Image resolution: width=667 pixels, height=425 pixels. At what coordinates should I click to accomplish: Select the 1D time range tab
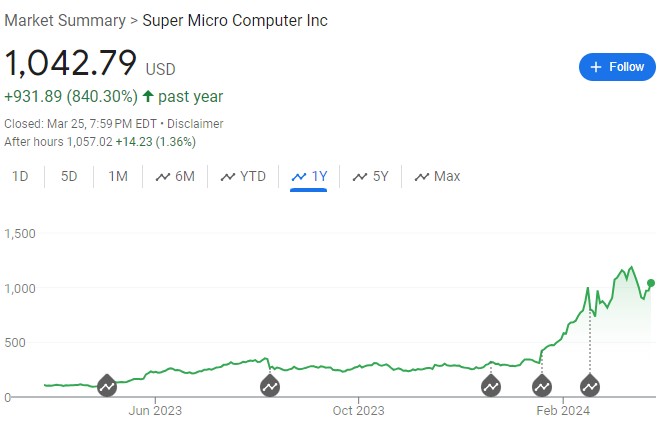[20, 176]
